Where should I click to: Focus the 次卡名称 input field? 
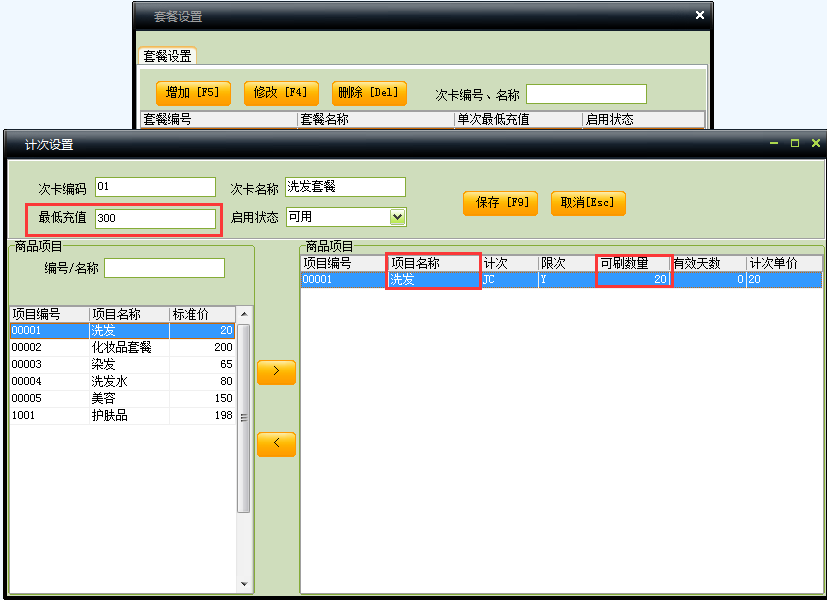click(345, 187)
